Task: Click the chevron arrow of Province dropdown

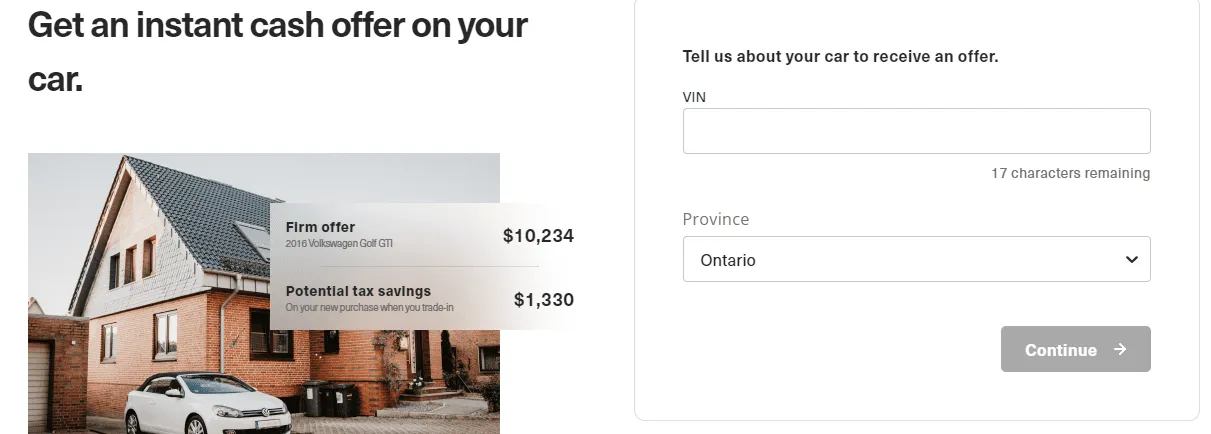Action: [x=1131, y=260]
